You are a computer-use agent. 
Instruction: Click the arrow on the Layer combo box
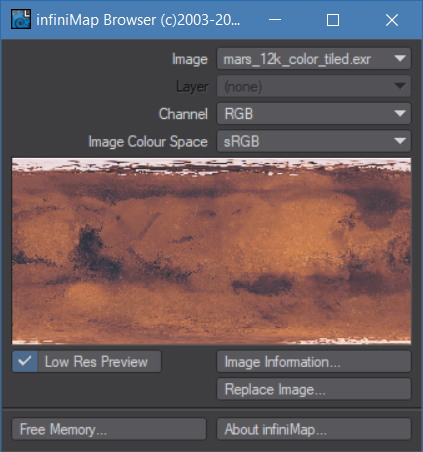pyautogui.click(x=400, y=86)
